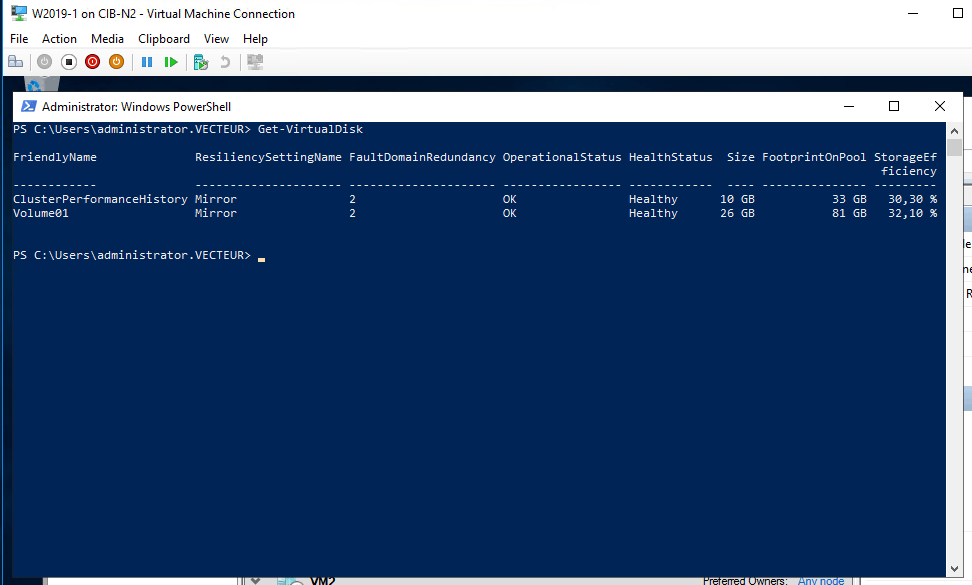Screen dimensions: 972x585
Task: Open the Clipboard menu
Action: (x=164, y=39)
